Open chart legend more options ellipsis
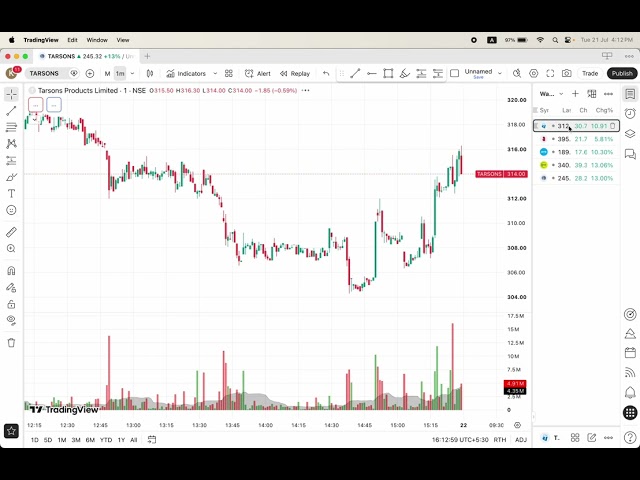 305,90
